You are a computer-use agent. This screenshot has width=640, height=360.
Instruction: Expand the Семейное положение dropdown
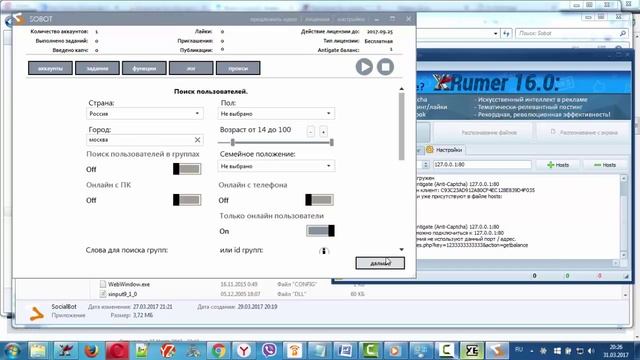[276, 166]
